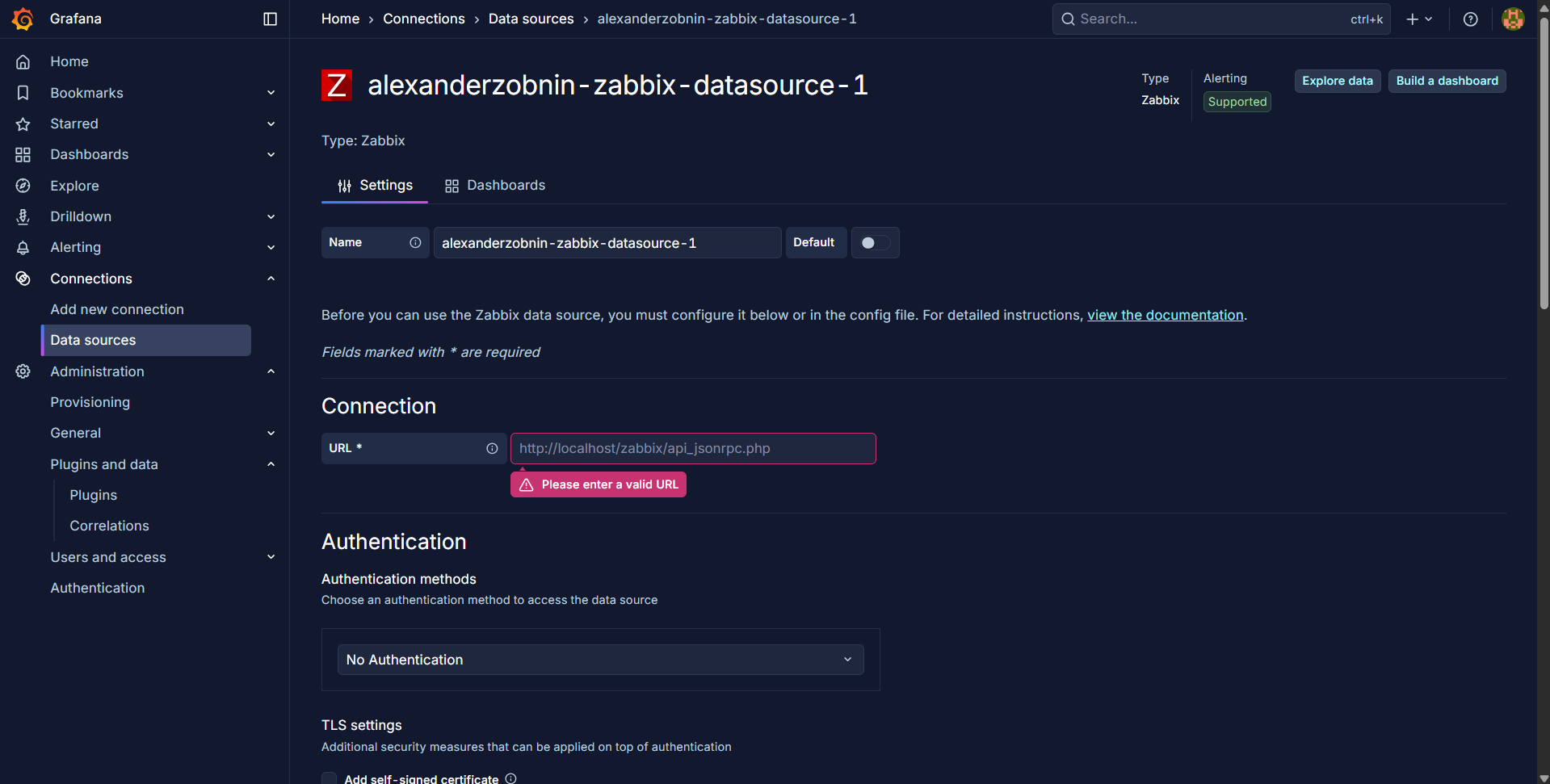This screenshot has width=1550, height=784.
Task: Toggle the Default data source switch
Action: coord(874,242)
